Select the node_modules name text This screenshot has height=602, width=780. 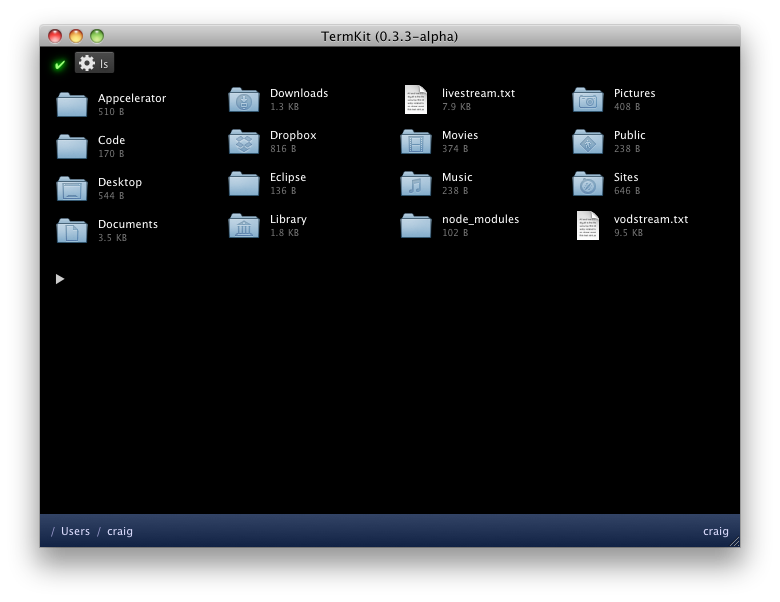pos(481,219)
